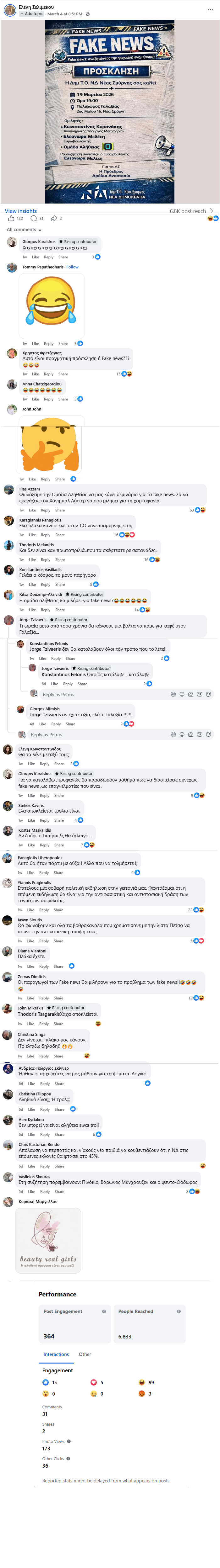Image resolution: width=220 pixels, height=1568 pixels.
Task: Attach a photo via the camera icon in the upper reply box
Action: (191, 694)
